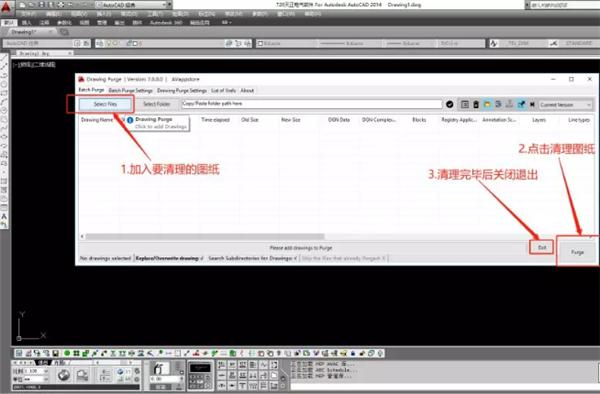
Task: Click the DGN Data column header
Action: [339, 120]
